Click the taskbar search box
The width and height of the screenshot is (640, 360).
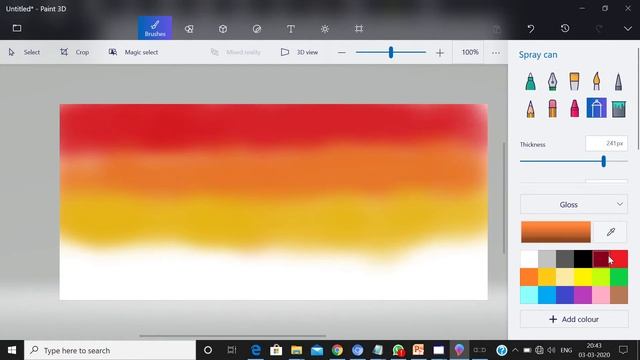point(110,350)
